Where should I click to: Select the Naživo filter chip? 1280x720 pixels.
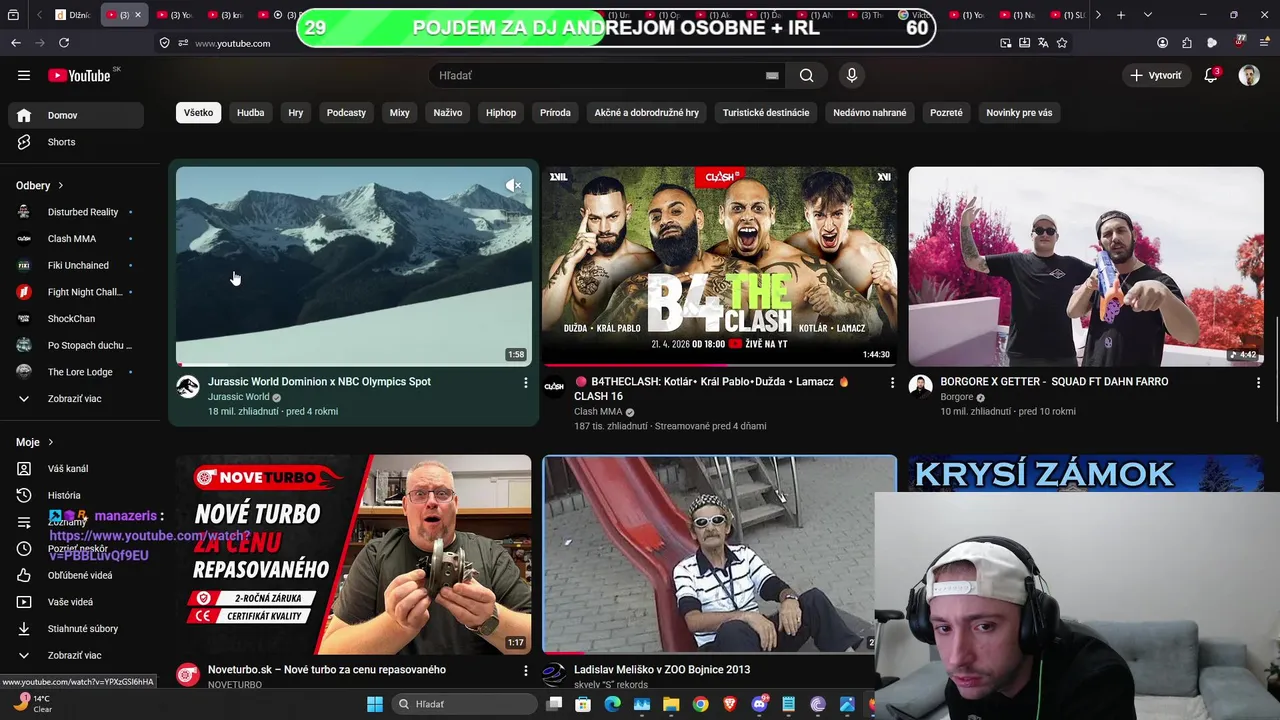point(448,113)
